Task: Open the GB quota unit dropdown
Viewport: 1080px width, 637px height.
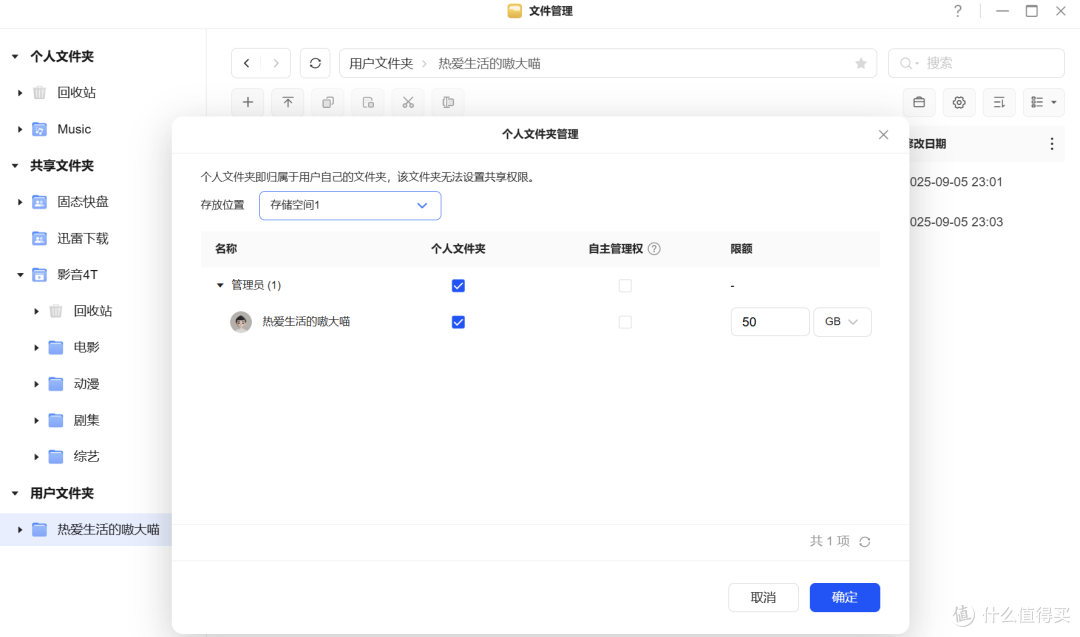Action: (x=842, y=322)
